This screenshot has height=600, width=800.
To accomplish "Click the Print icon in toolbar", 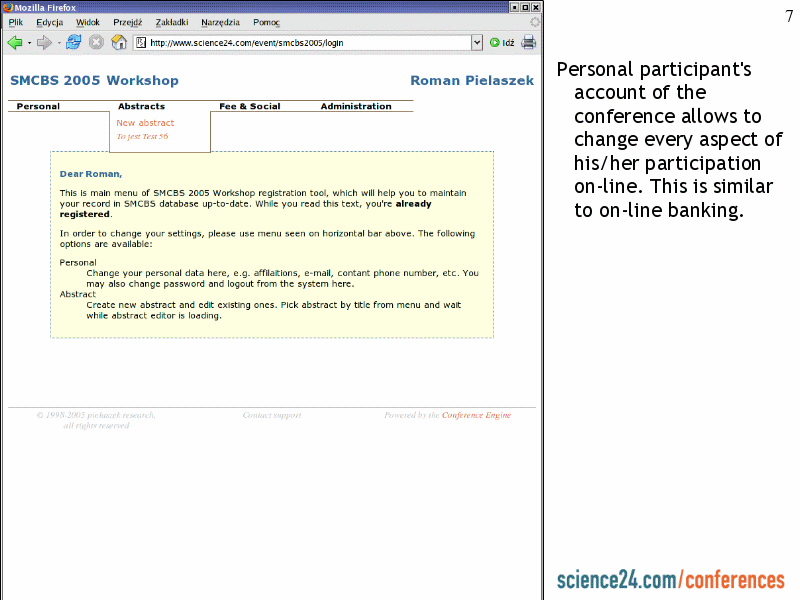I will [528, 42].
